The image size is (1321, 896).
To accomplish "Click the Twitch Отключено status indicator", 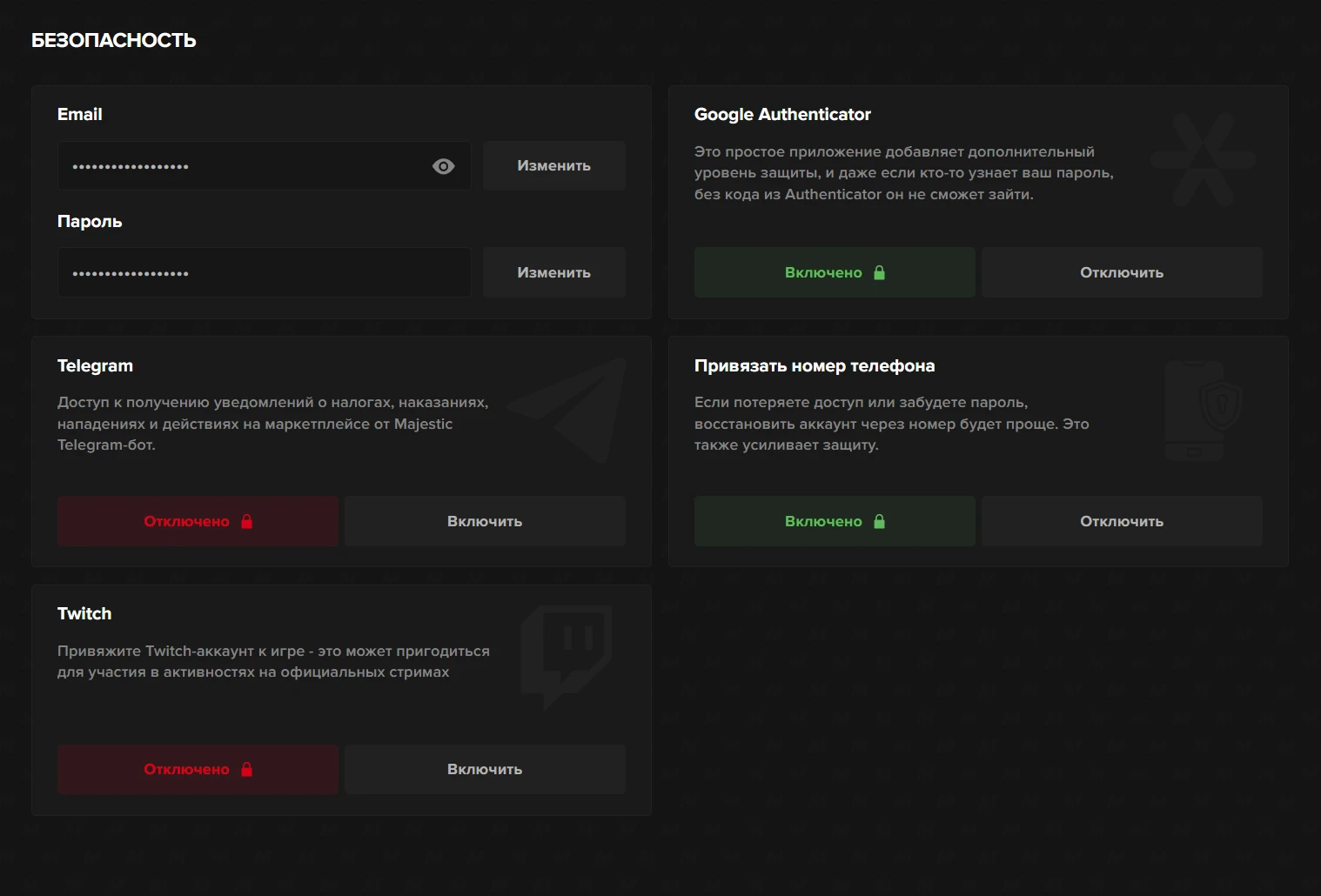I will pos(186,769).
